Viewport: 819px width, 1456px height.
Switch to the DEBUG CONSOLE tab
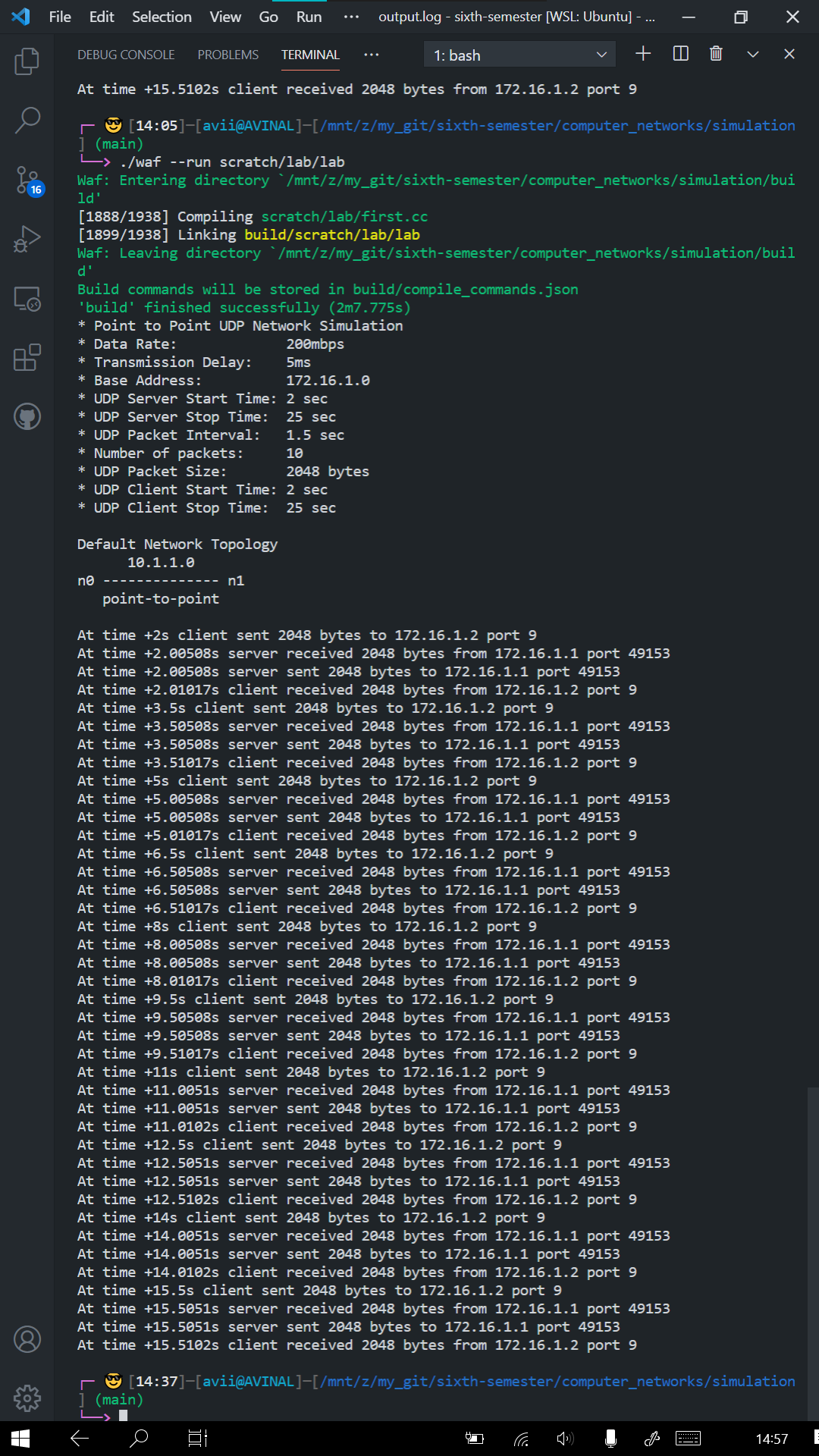126,55
